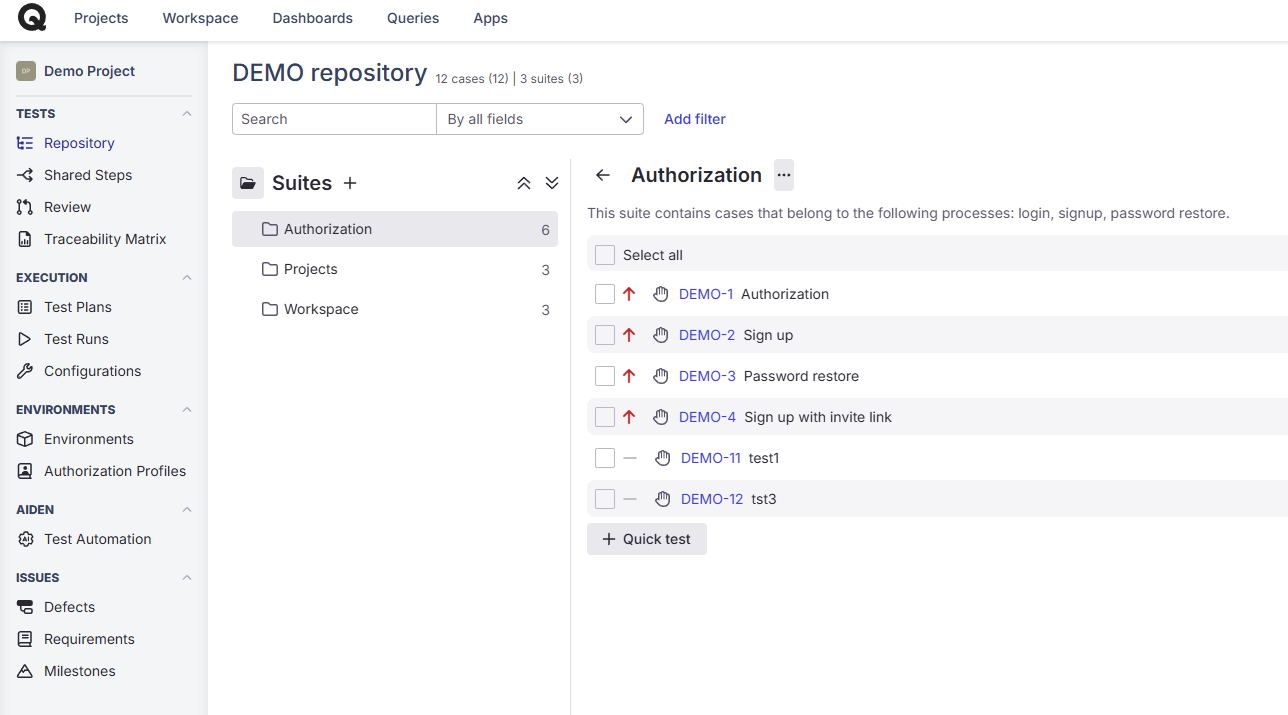Open the DEMO-4 case link
This screenshot has height=715, width=1288.
pos(707,417)
